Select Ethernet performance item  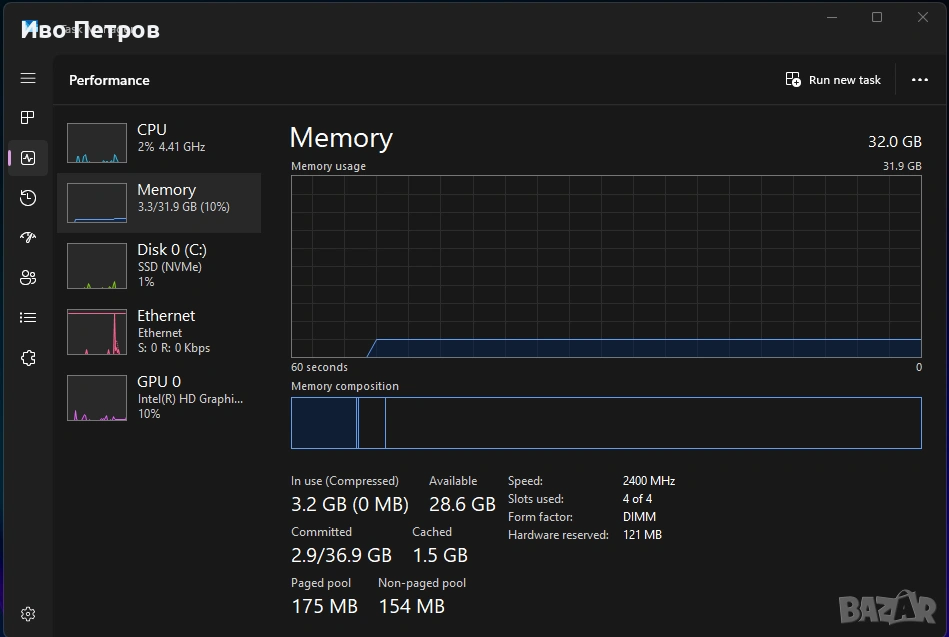pyautogui.click(x=160, y=330)
